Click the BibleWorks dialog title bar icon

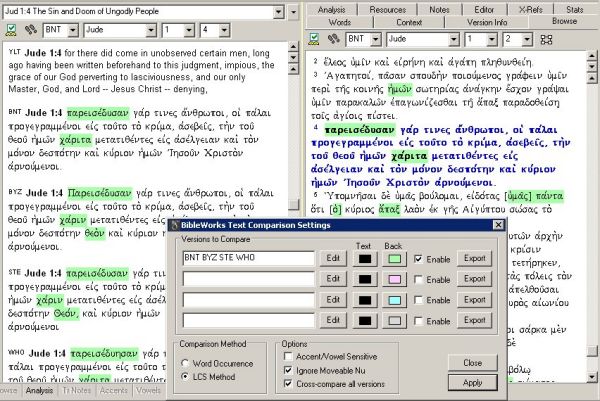[175, 225]
